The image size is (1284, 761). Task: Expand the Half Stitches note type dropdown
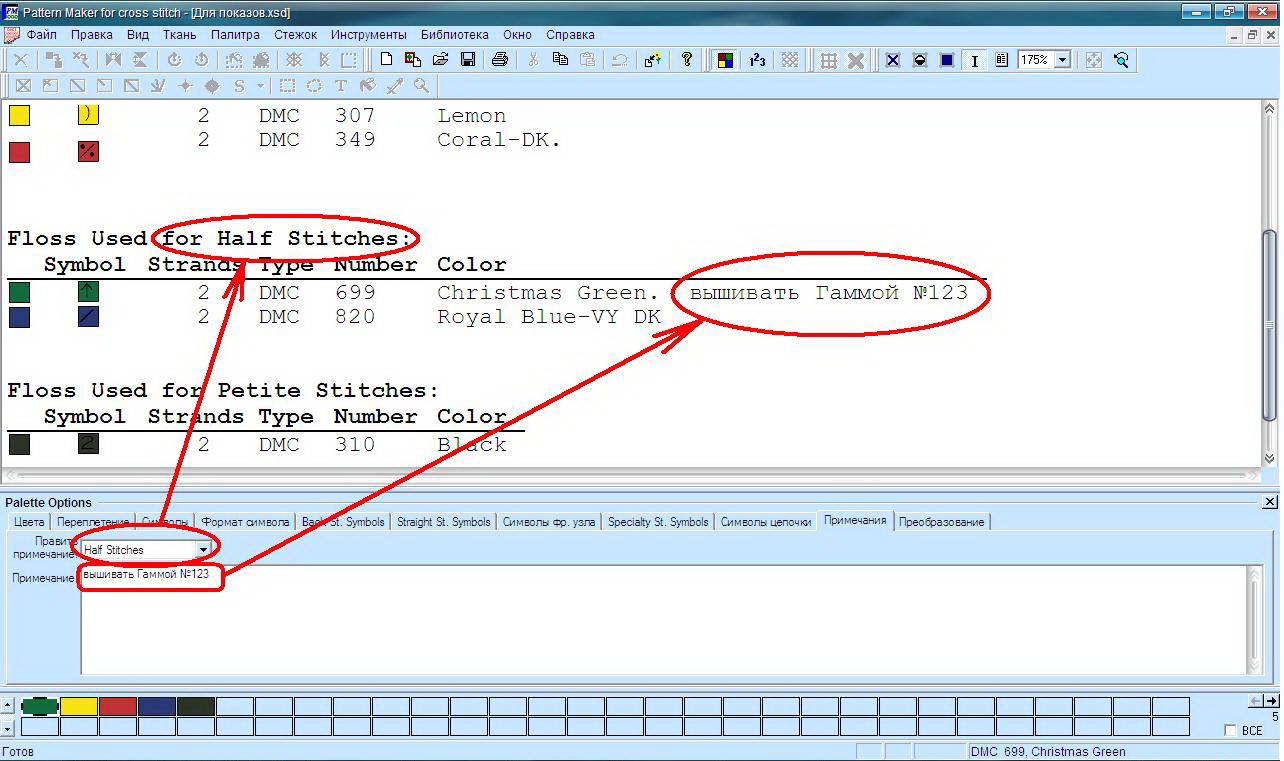click(203, 550)
